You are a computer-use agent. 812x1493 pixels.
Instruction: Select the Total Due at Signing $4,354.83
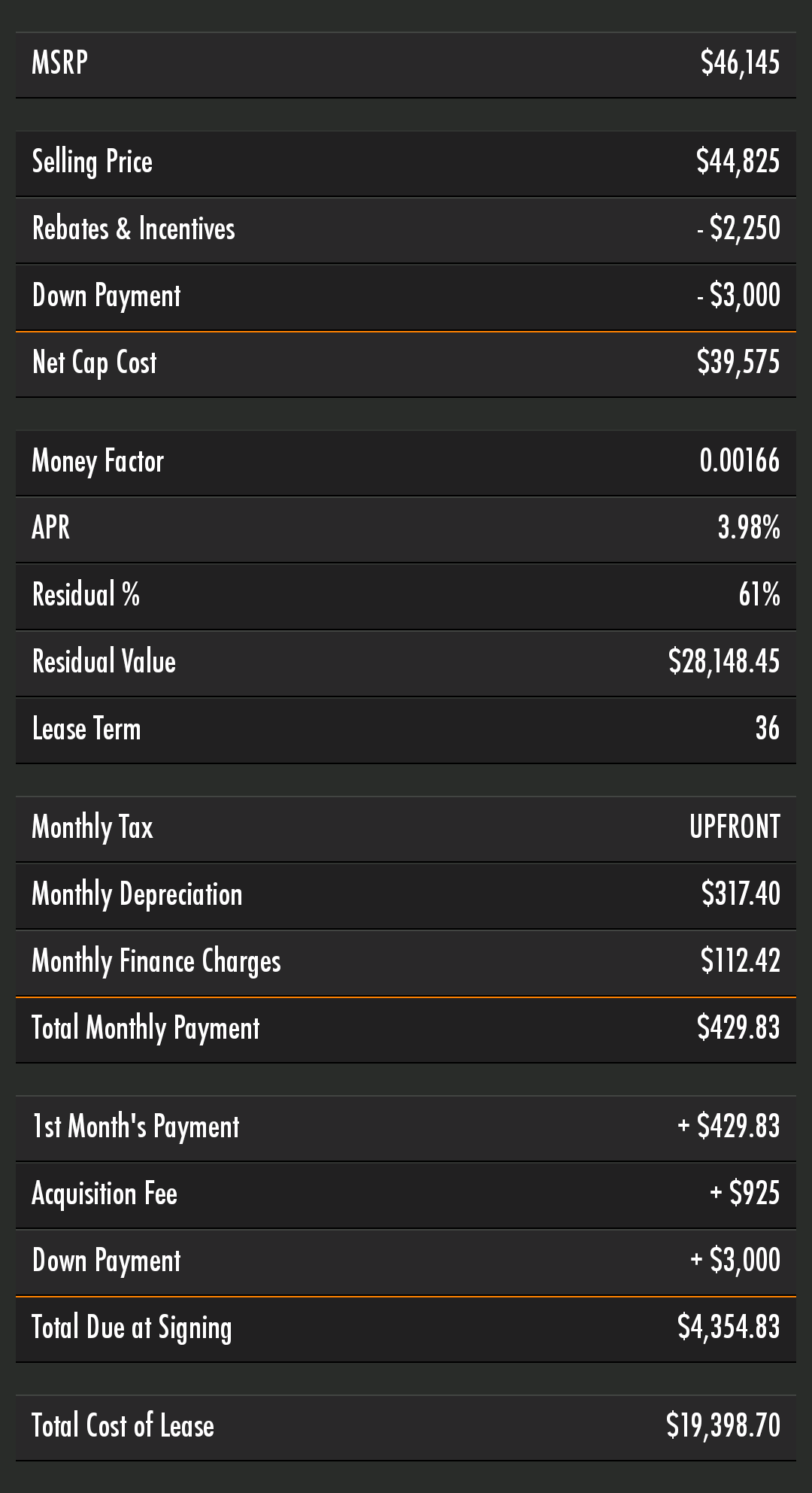tap(729, 1328)
